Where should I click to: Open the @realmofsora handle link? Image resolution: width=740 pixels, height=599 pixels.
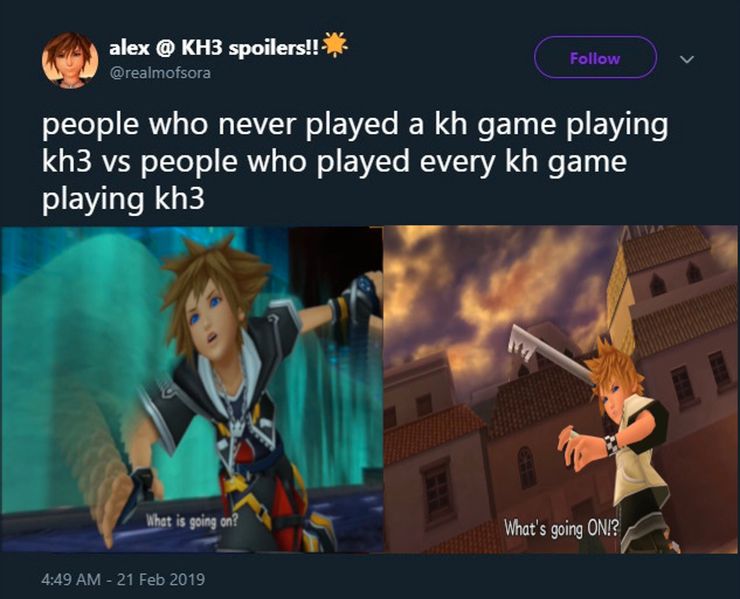tap(160, 73)
